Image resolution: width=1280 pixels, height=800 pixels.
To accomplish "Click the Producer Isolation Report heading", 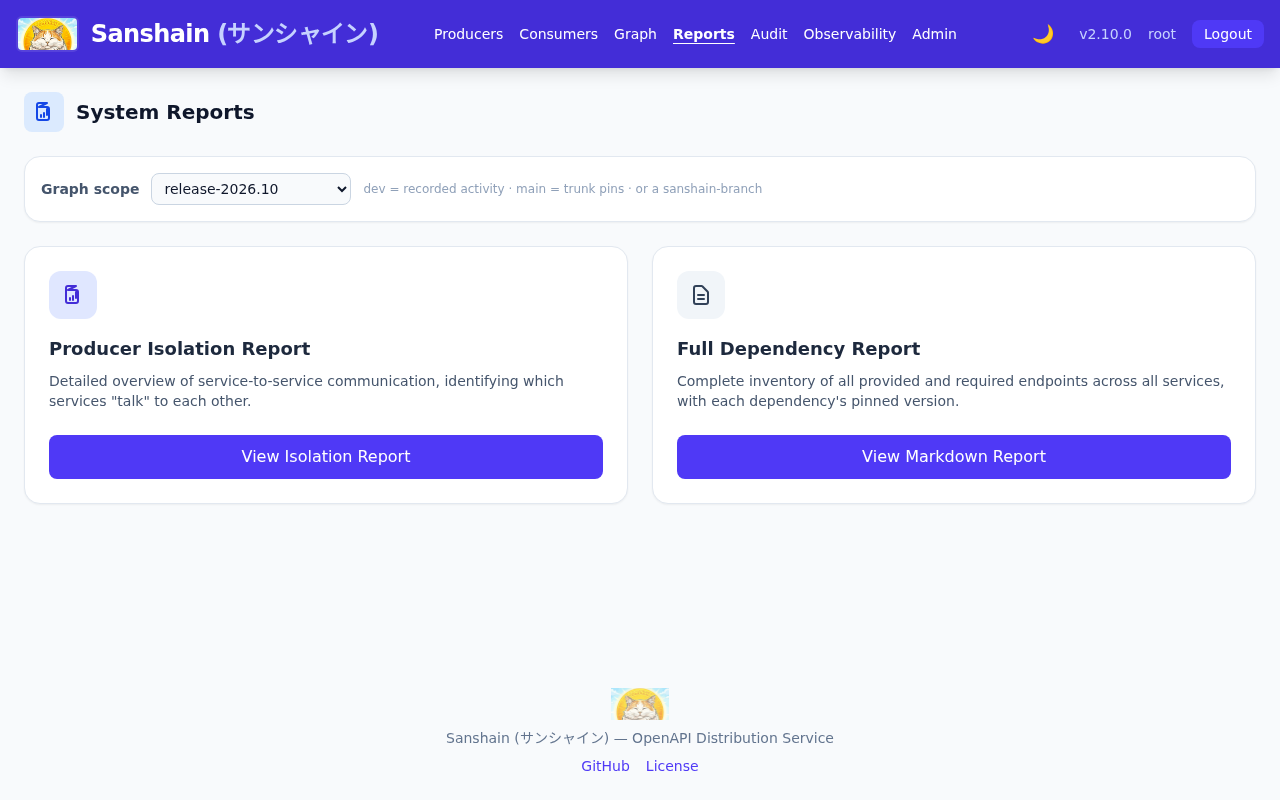I will coord(180,349).
